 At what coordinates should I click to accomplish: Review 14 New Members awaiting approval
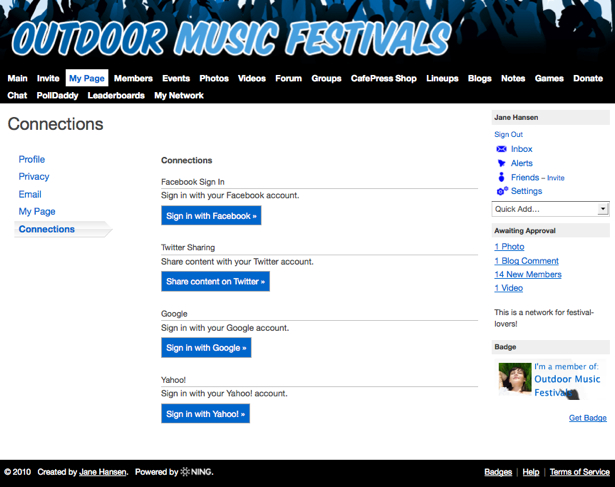pos(528,274)
